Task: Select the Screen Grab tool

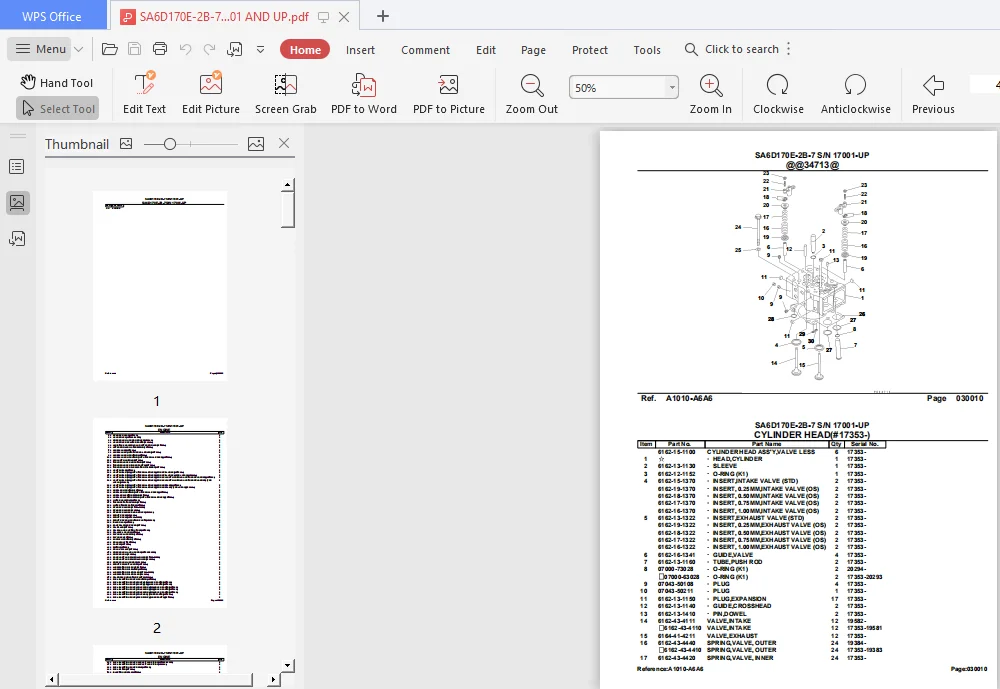Action: pyautogui.click(x=285, y=85)
